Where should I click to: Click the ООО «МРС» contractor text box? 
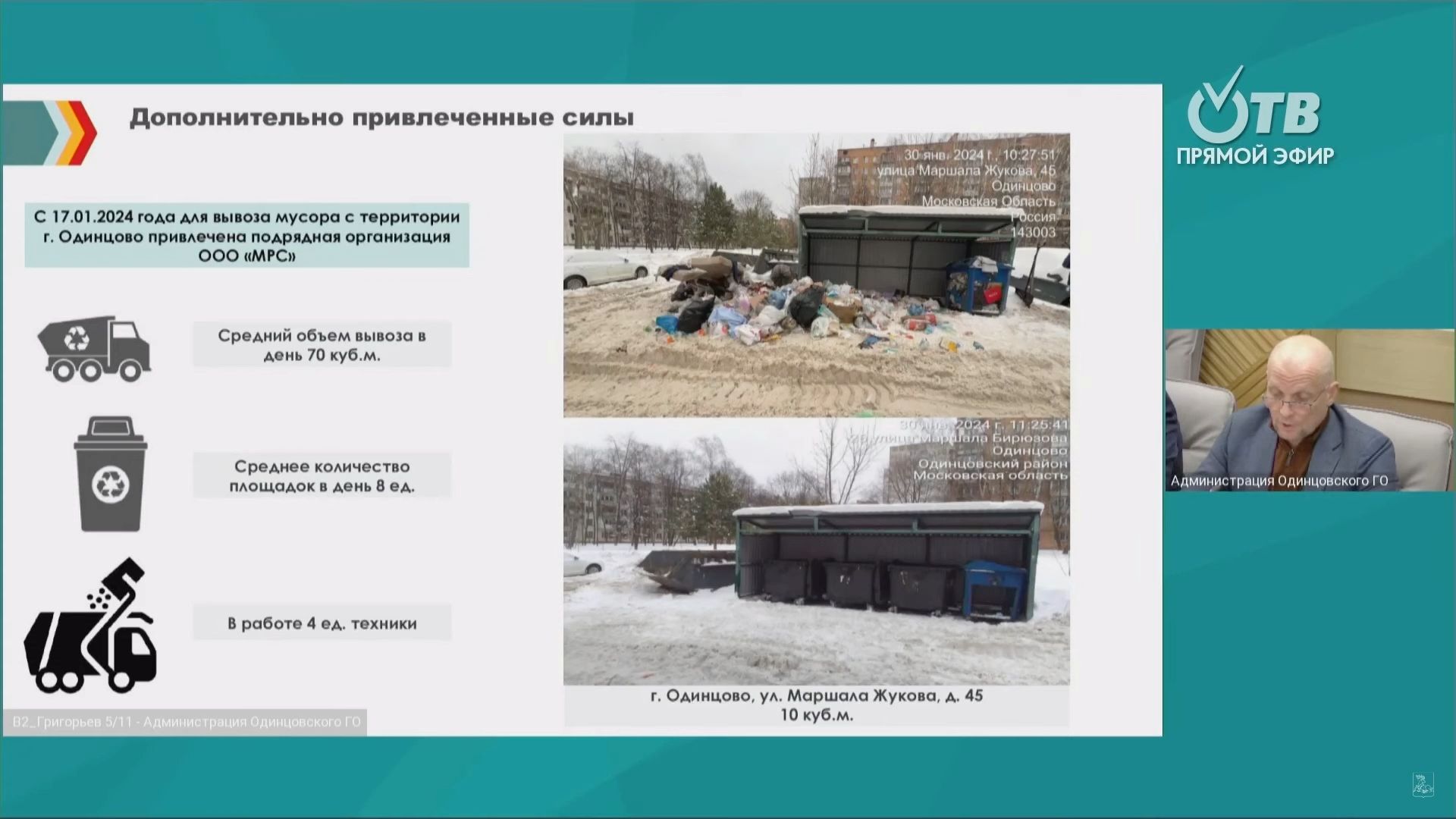coord(246,235)
